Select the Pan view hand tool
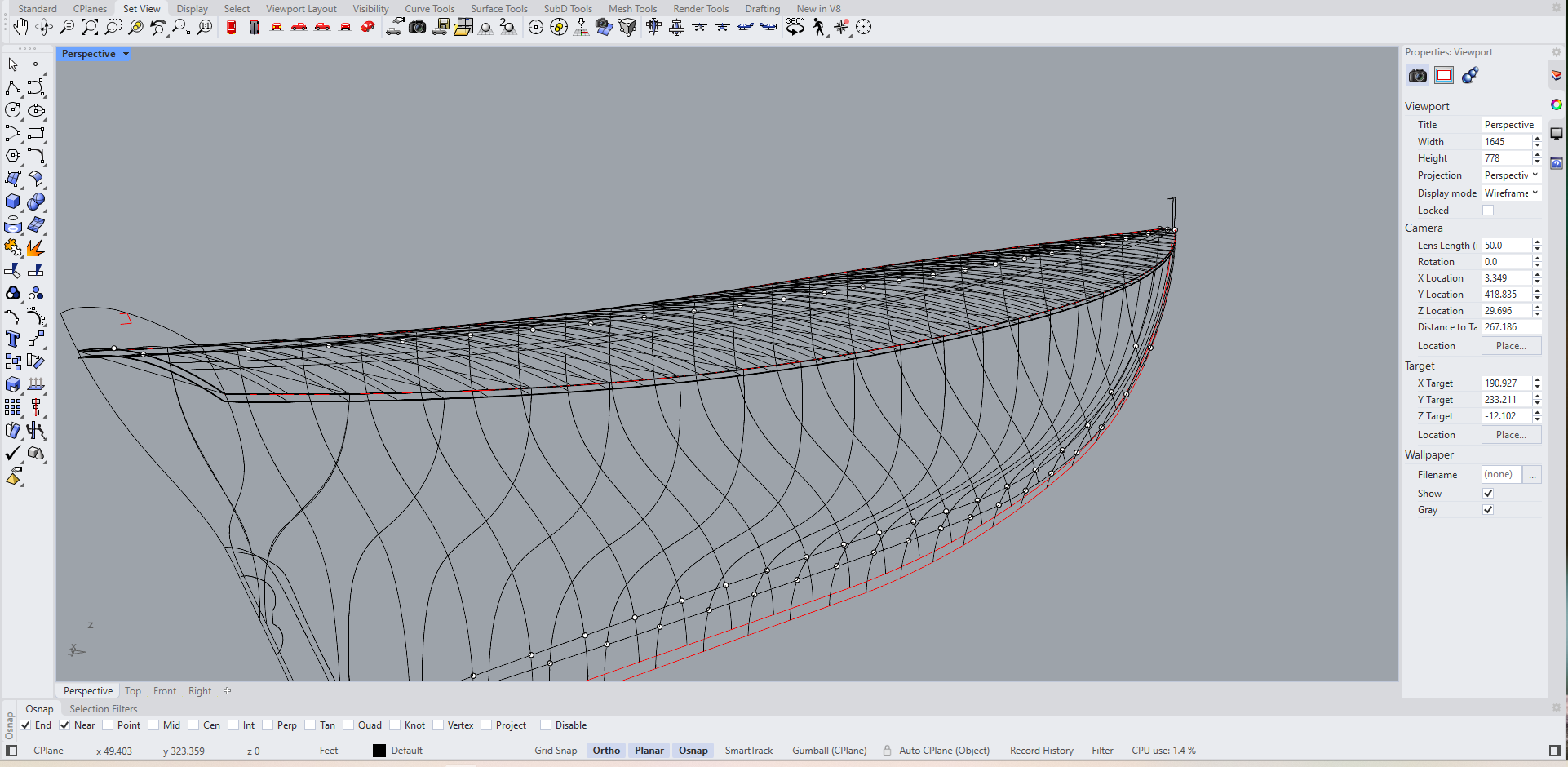This screenshot has width=1568, height=767. pos(20,28)
